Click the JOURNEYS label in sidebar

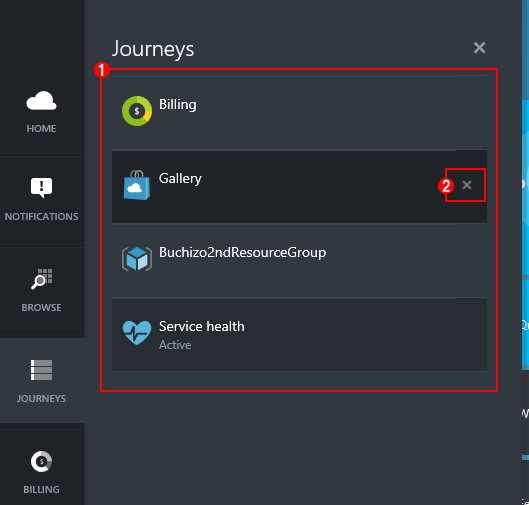41,398
